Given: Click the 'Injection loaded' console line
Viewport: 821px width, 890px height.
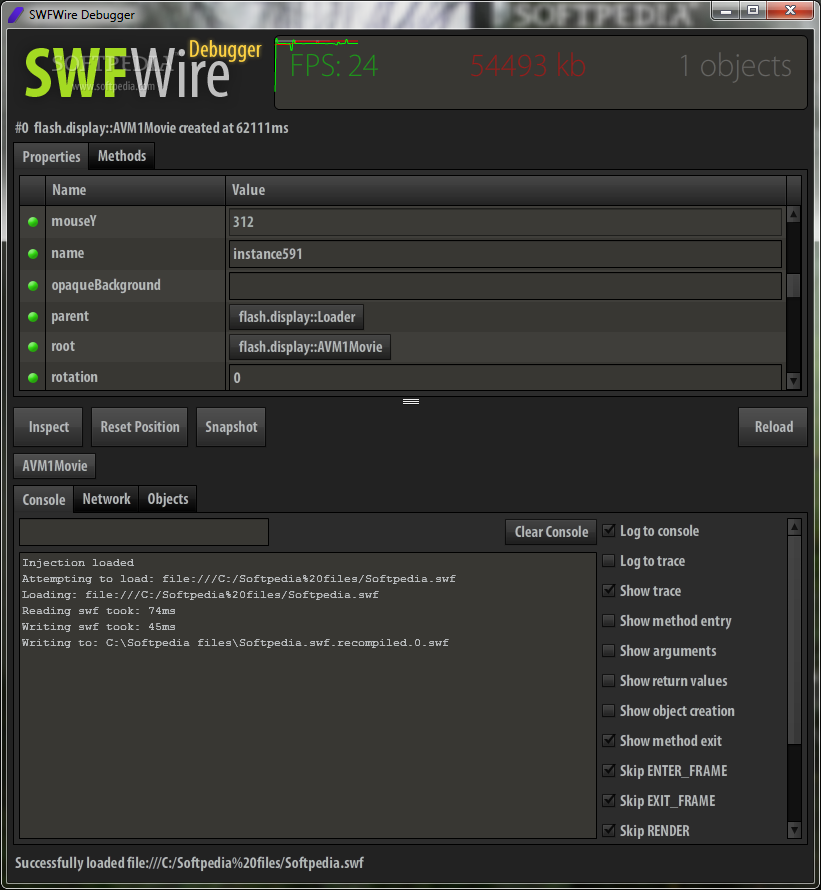Looking at the screenshot, I should (x=78, y=562).
